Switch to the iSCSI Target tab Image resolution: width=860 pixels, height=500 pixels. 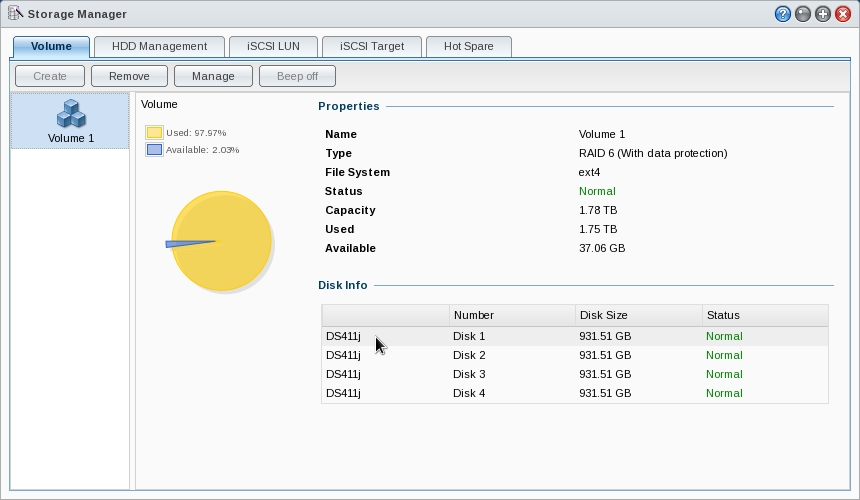pyautogui.click(x=372, y=47)
